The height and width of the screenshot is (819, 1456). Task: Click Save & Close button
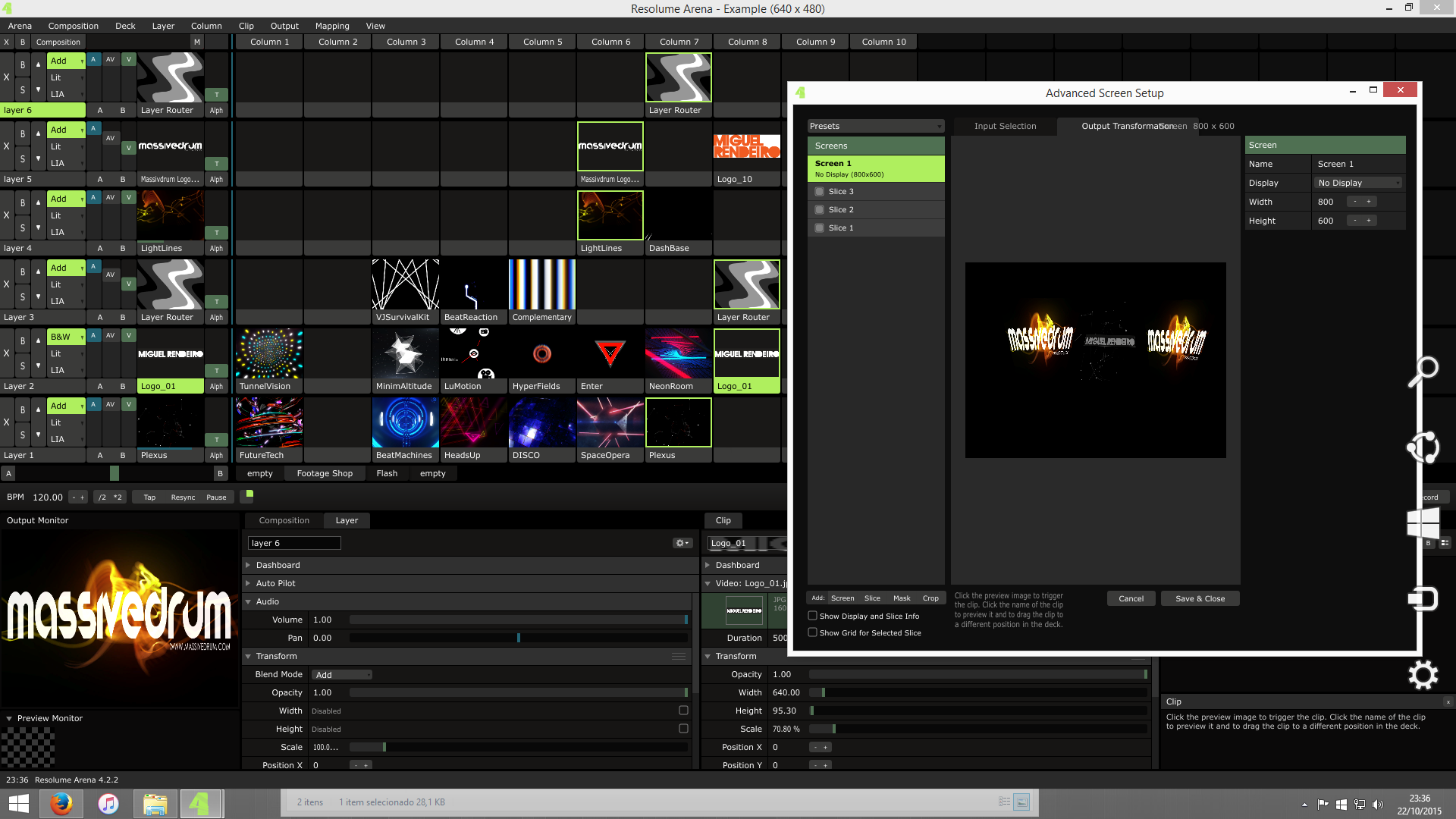(1200, 598)
